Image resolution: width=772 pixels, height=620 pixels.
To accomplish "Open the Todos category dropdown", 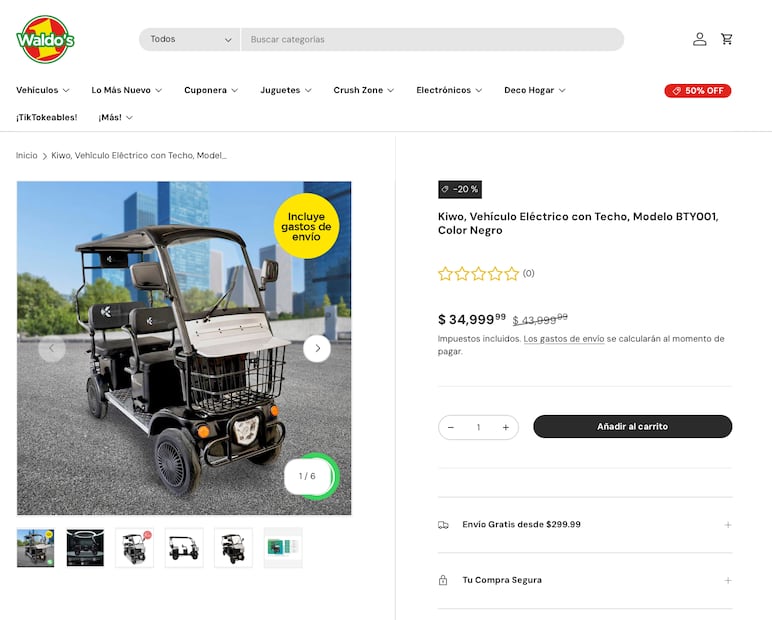I will tap(190, 39).
